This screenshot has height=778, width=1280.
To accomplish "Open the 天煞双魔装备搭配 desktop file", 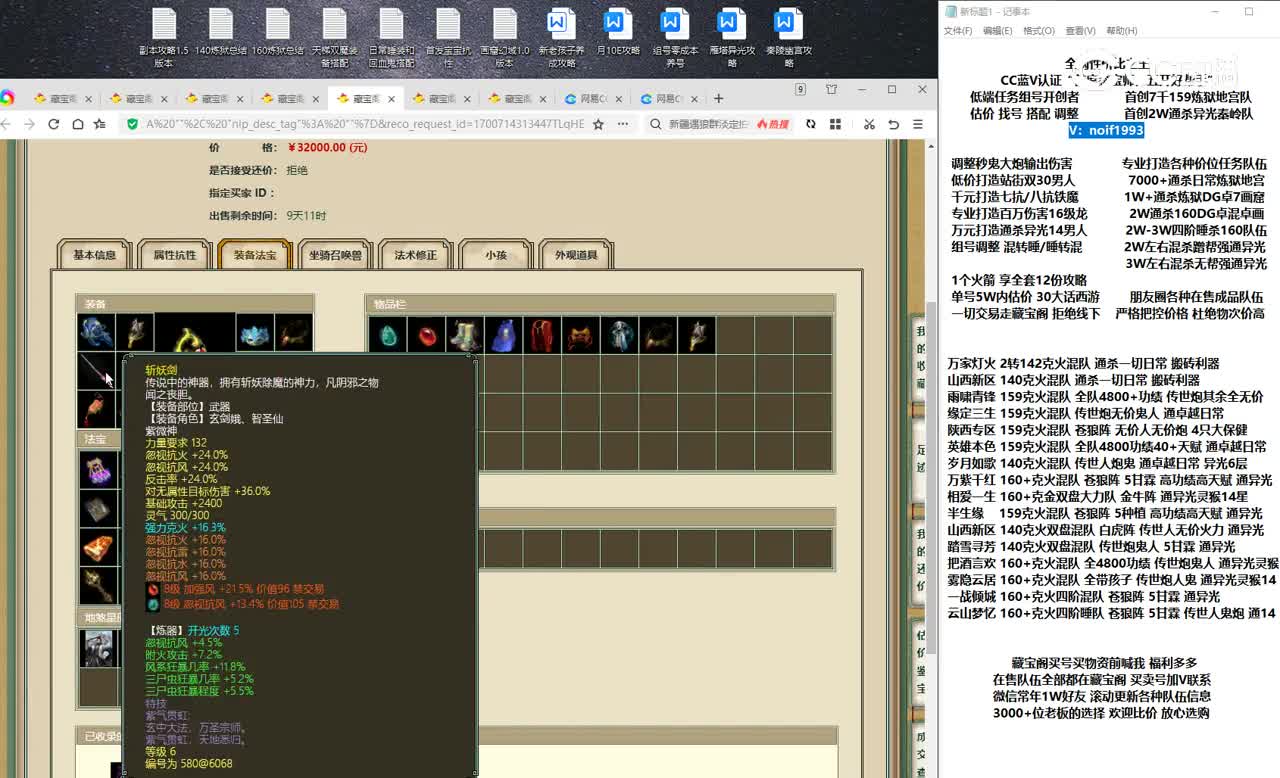I will pos(335,38).
